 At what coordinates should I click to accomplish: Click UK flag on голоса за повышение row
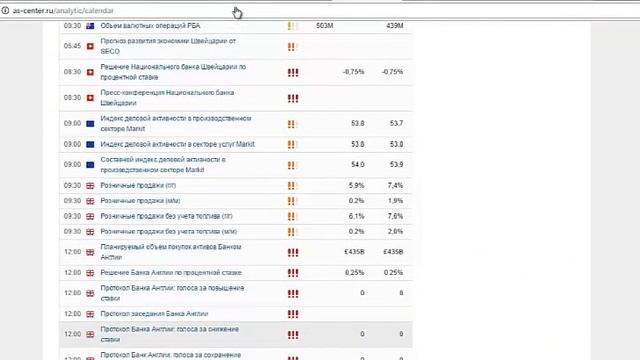90,293
